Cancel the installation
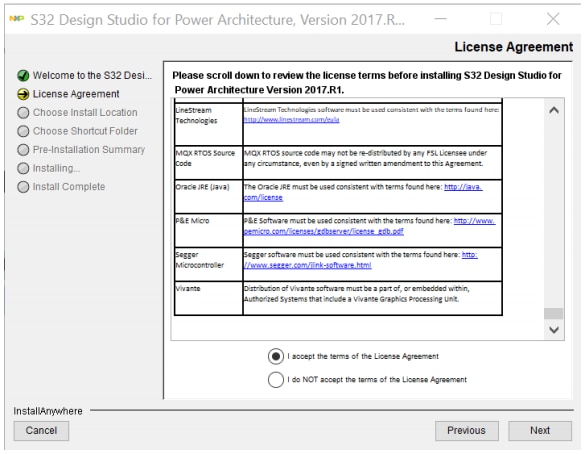Screen dimensions: 586x454 tap(41, 431)
